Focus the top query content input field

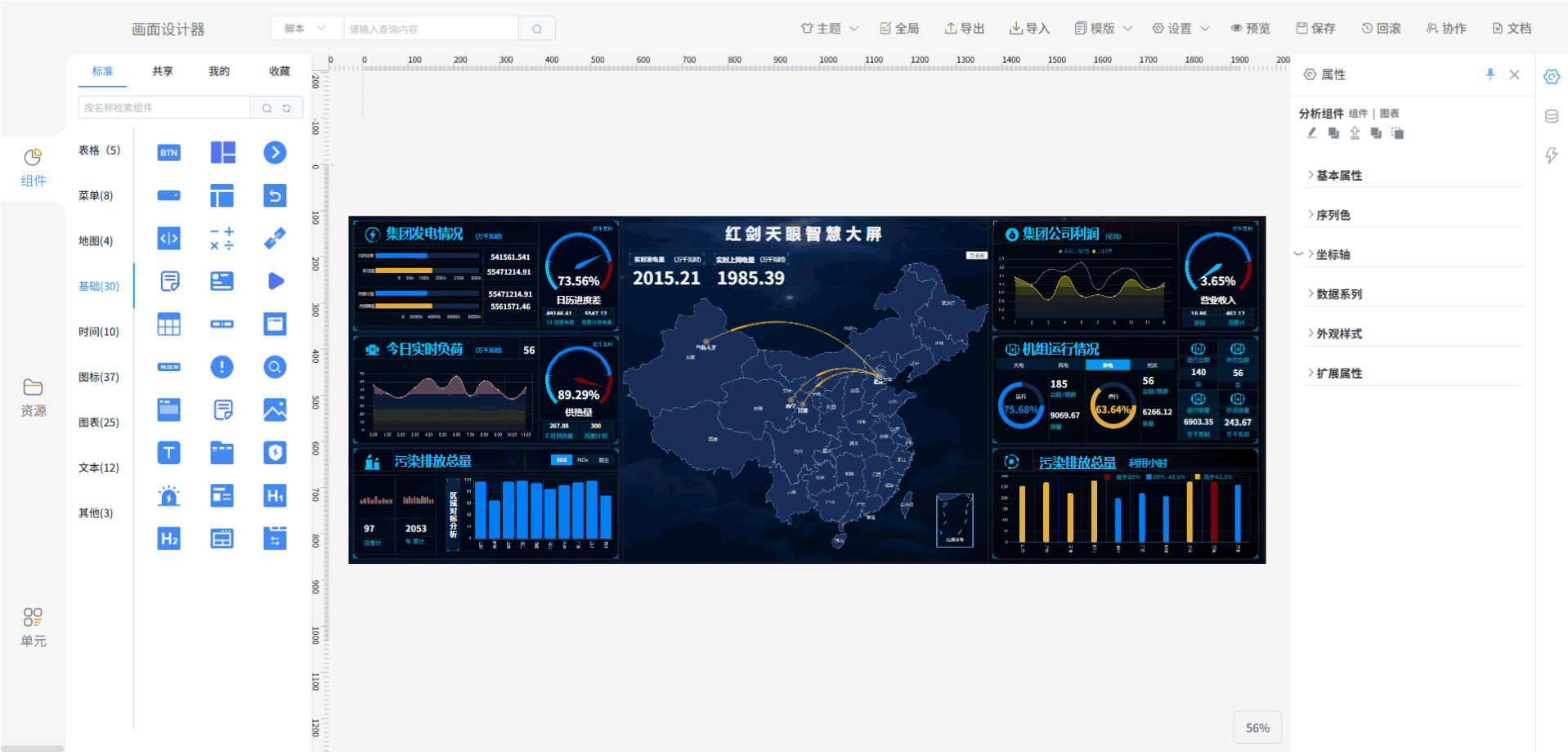point(431,29)
